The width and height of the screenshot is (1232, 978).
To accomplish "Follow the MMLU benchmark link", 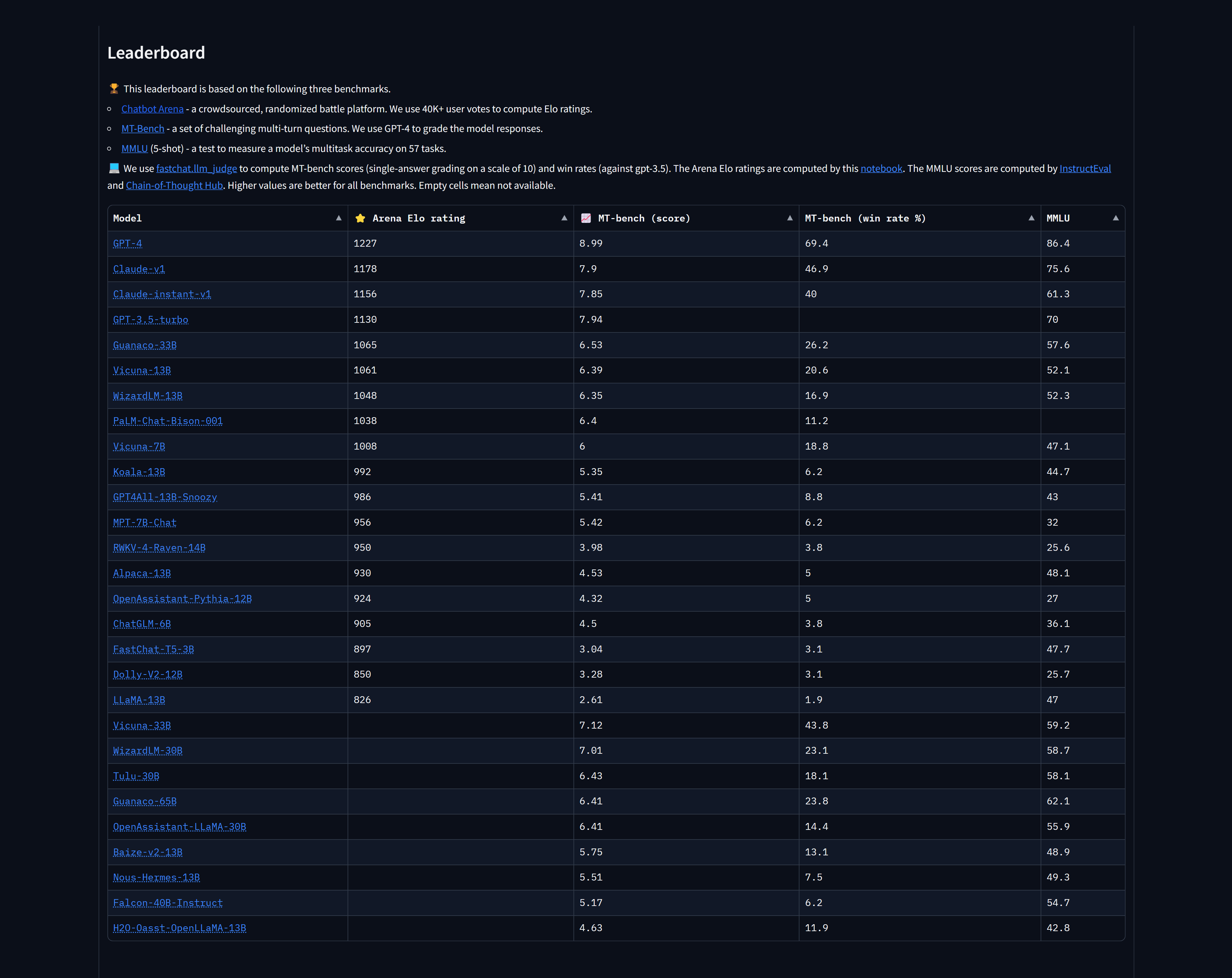I will pos(134,148).
